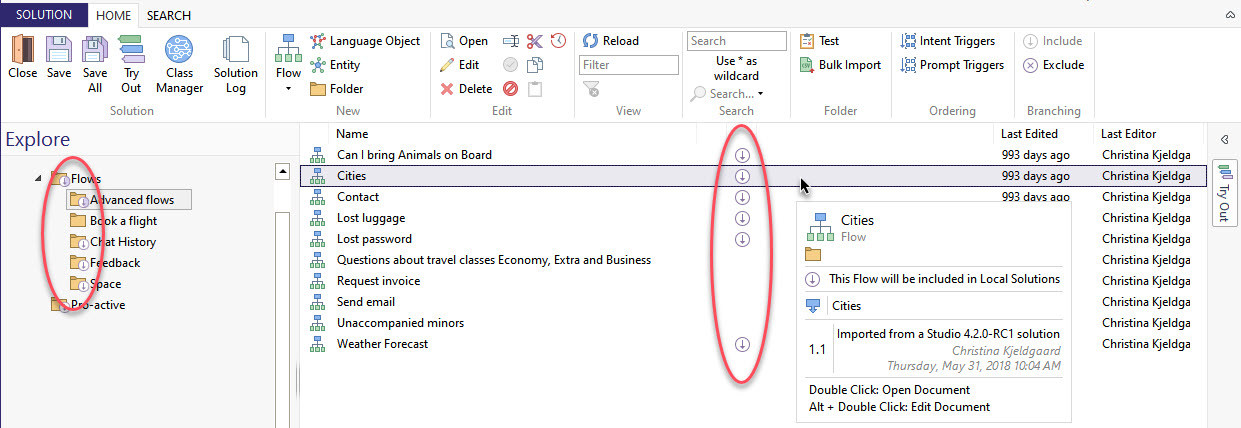The image size is (1241, 428).
Task: Expand the Search options dropdown
Action: coord(760,94)
